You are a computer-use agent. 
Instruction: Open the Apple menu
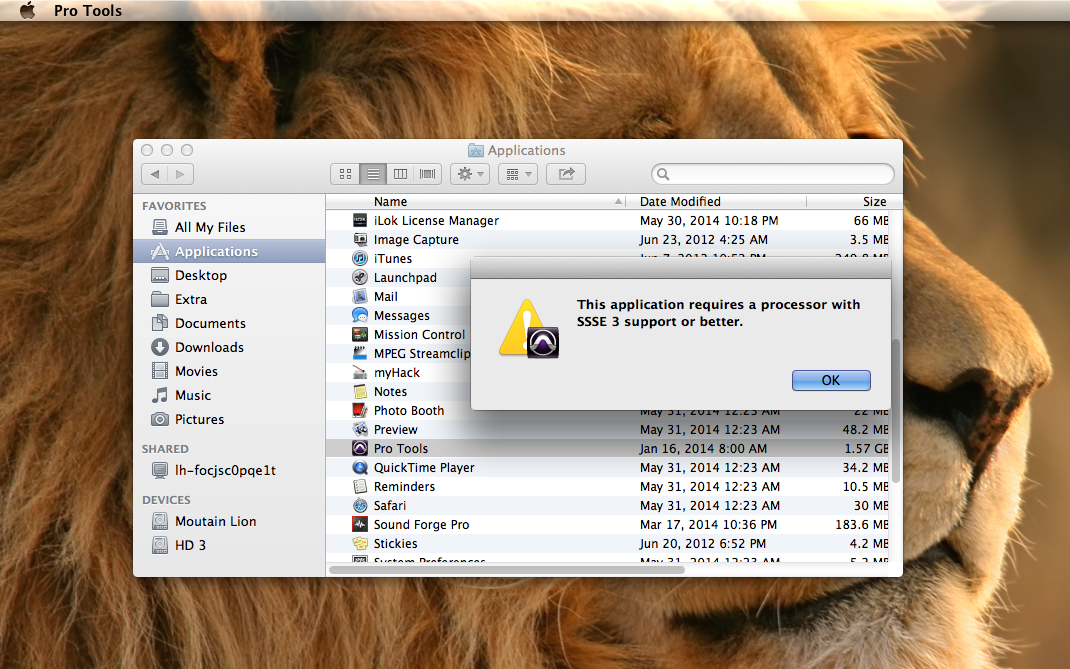click(27, 11)
